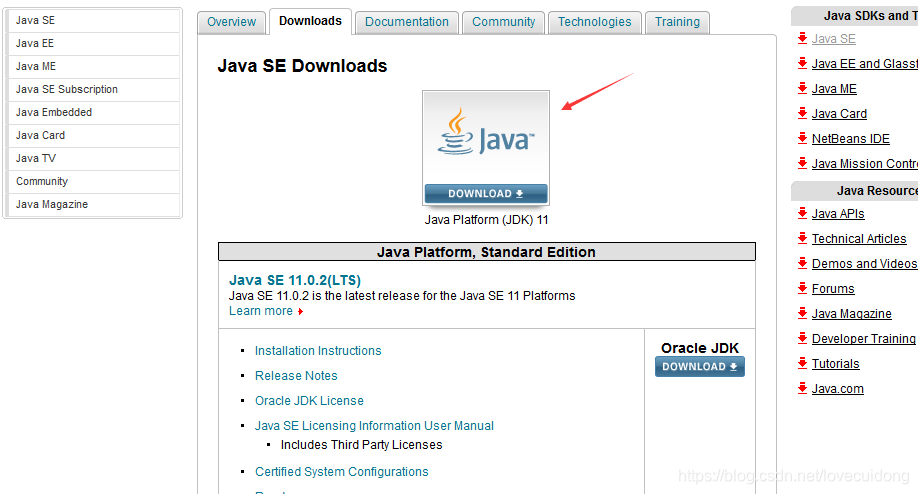Open Tutorials link
The image size is (918, 494).
835,363
